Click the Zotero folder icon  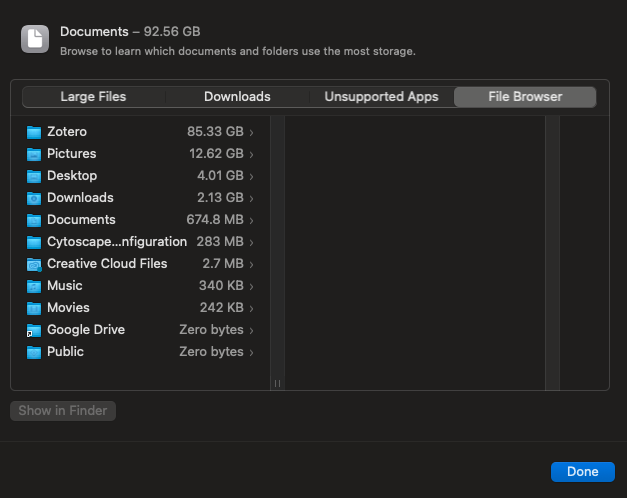point(34,132)
